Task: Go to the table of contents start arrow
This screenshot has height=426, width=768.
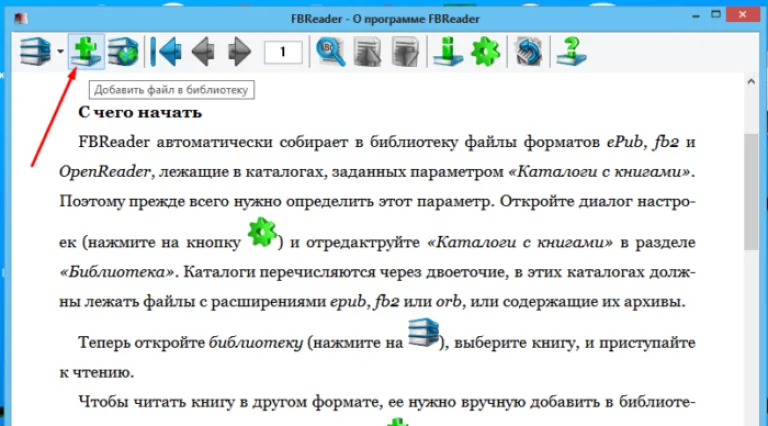Action: [x=166, y=51]
